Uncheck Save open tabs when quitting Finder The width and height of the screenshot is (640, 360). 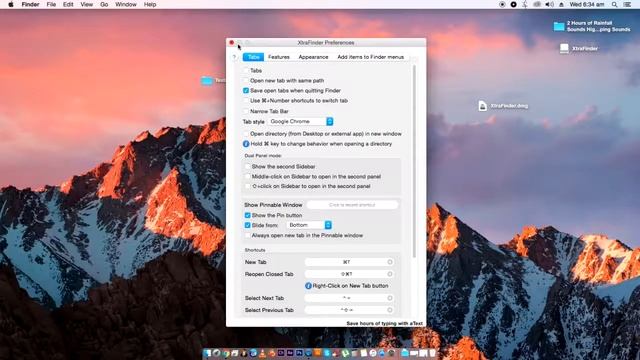coord(246,91)
